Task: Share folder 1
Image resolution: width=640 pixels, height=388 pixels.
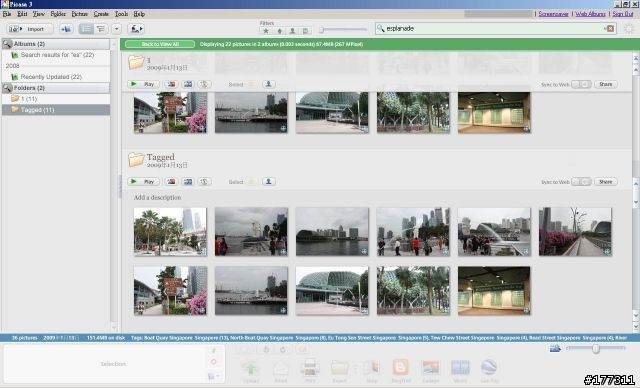Action: [x=606, y=84]
